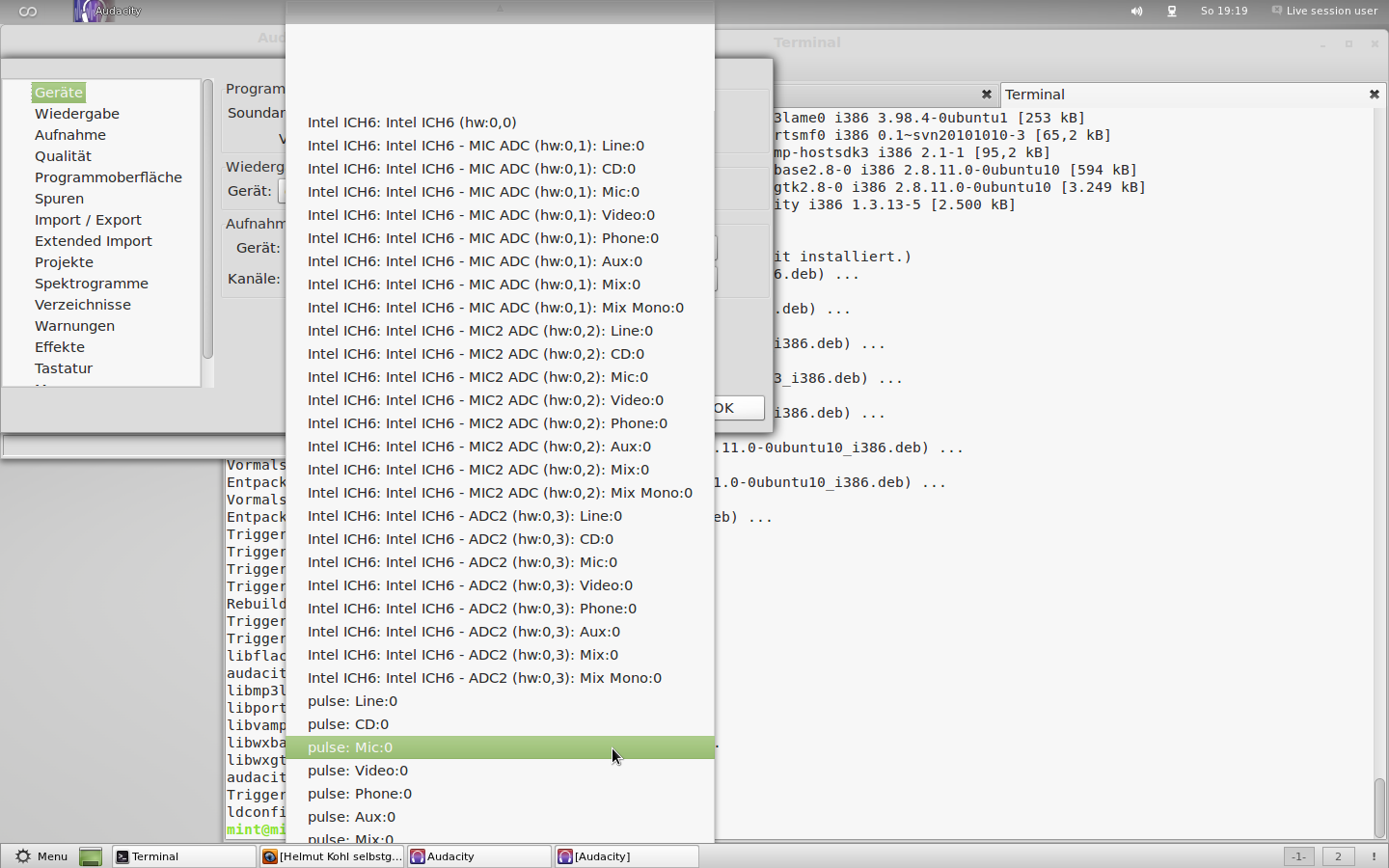Choose MIC ADC (hw:0,1): Video:0 device

pos(500,215)
